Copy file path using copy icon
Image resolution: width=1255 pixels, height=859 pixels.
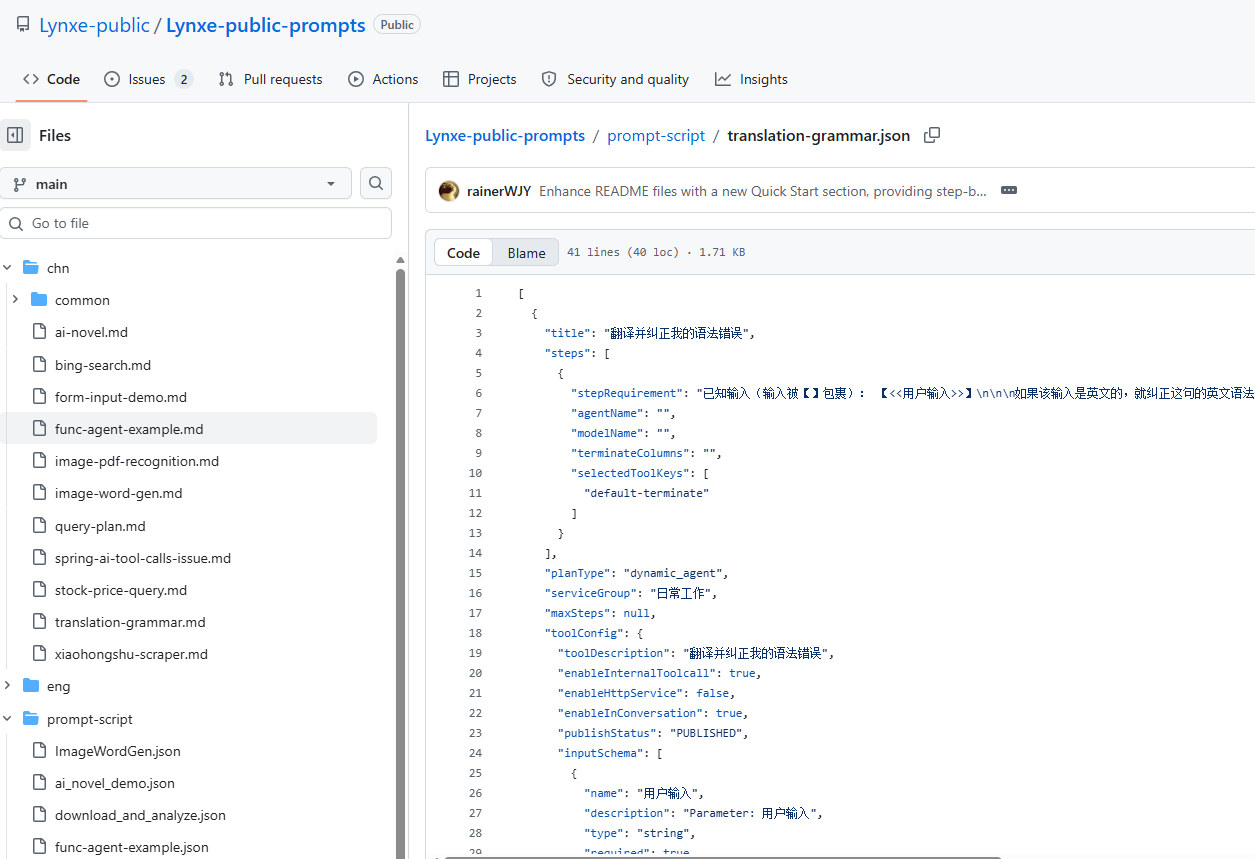(x=931, y=135)
